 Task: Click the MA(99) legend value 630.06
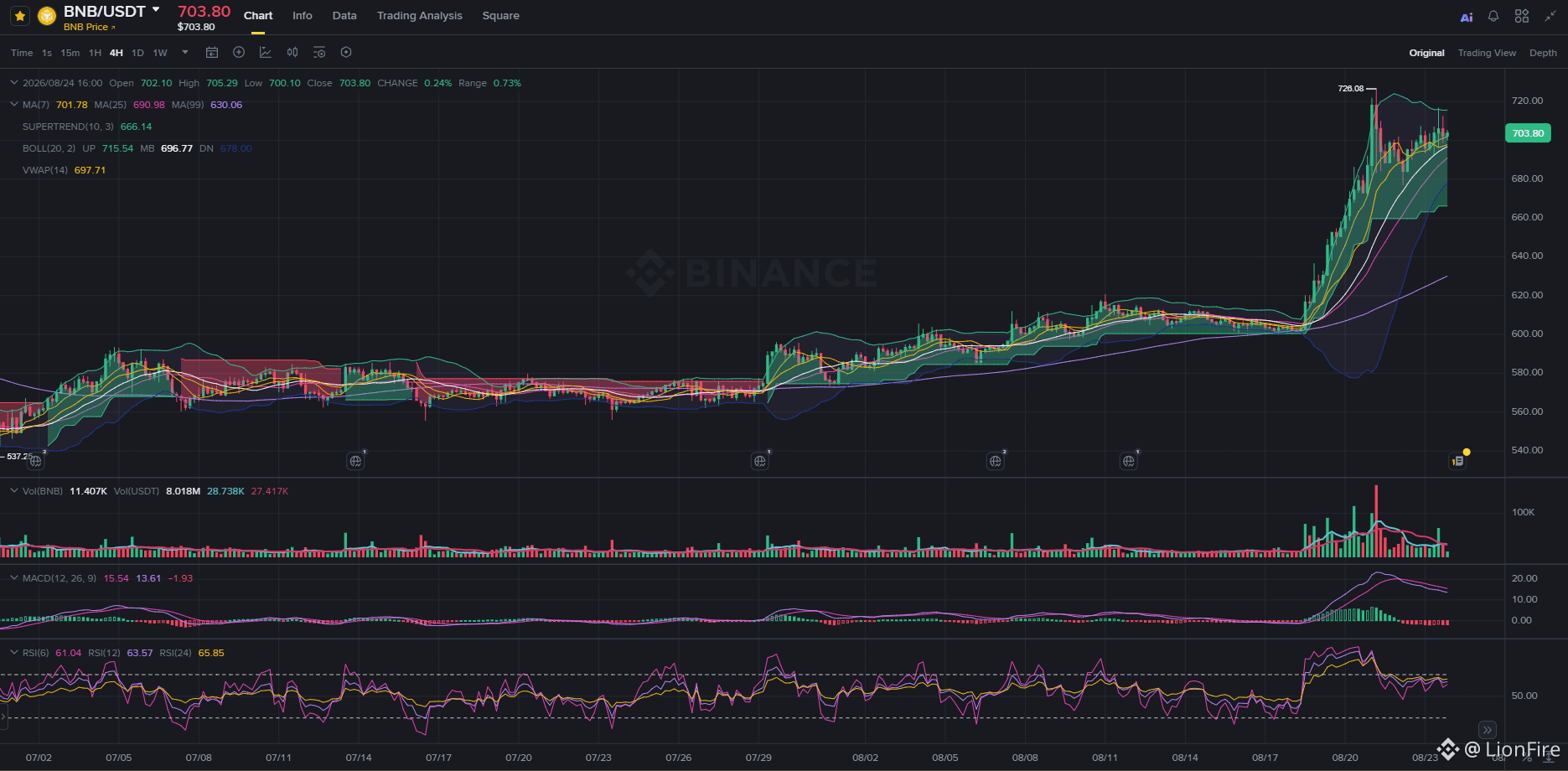pyautogui.click(x=226, y=105)
